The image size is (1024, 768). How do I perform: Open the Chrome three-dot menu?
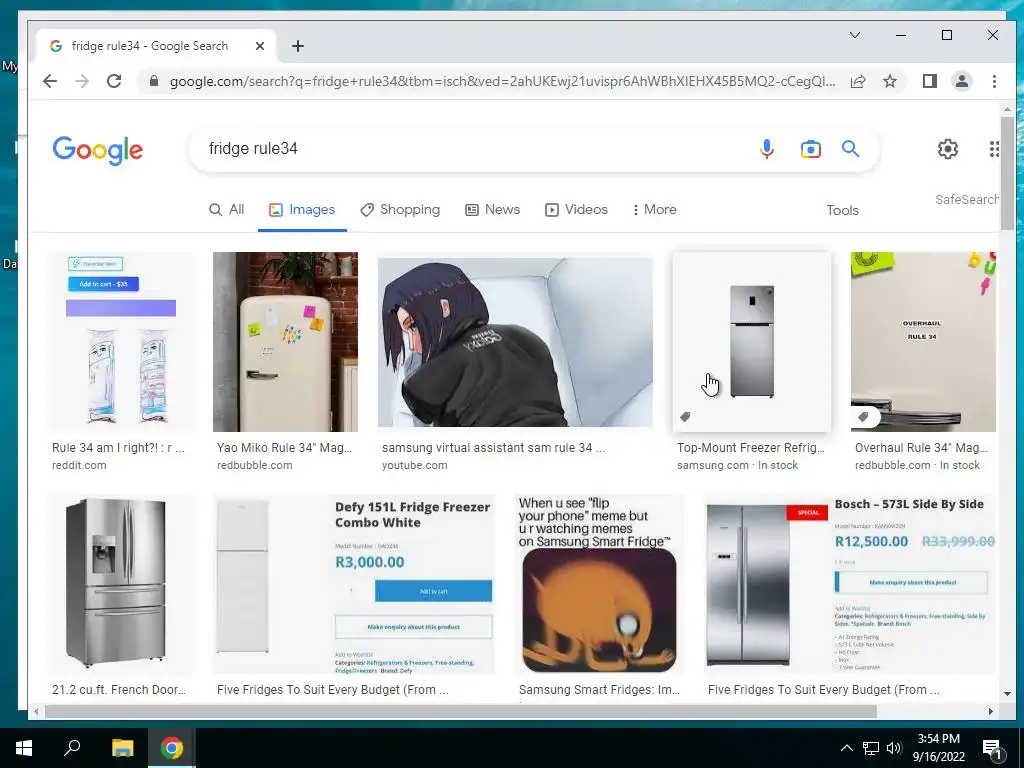[x=994, y=81]
